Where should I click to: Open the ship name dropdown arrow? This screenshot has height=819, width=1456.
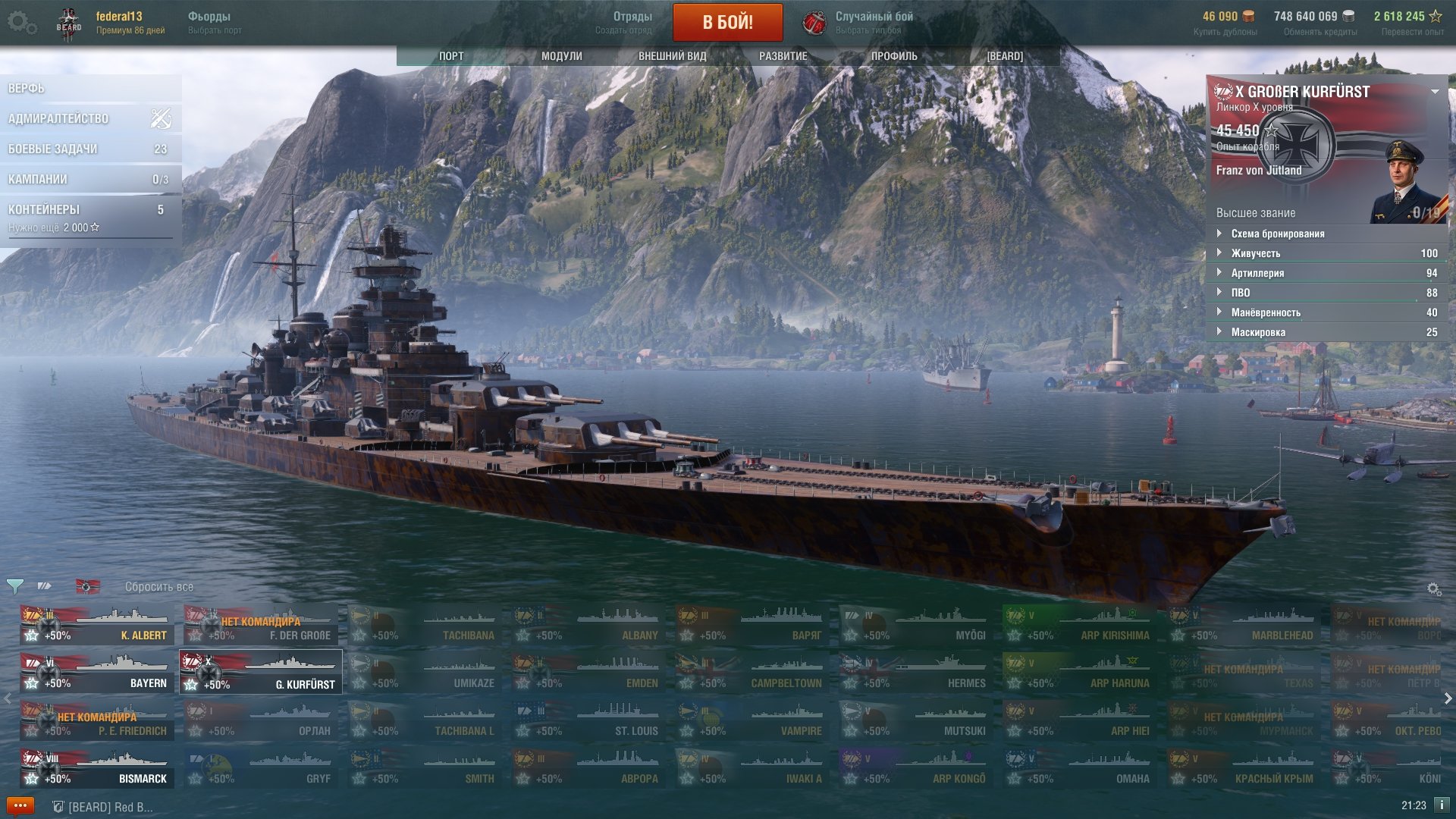pyautogui.click(x=1435, y=92)
